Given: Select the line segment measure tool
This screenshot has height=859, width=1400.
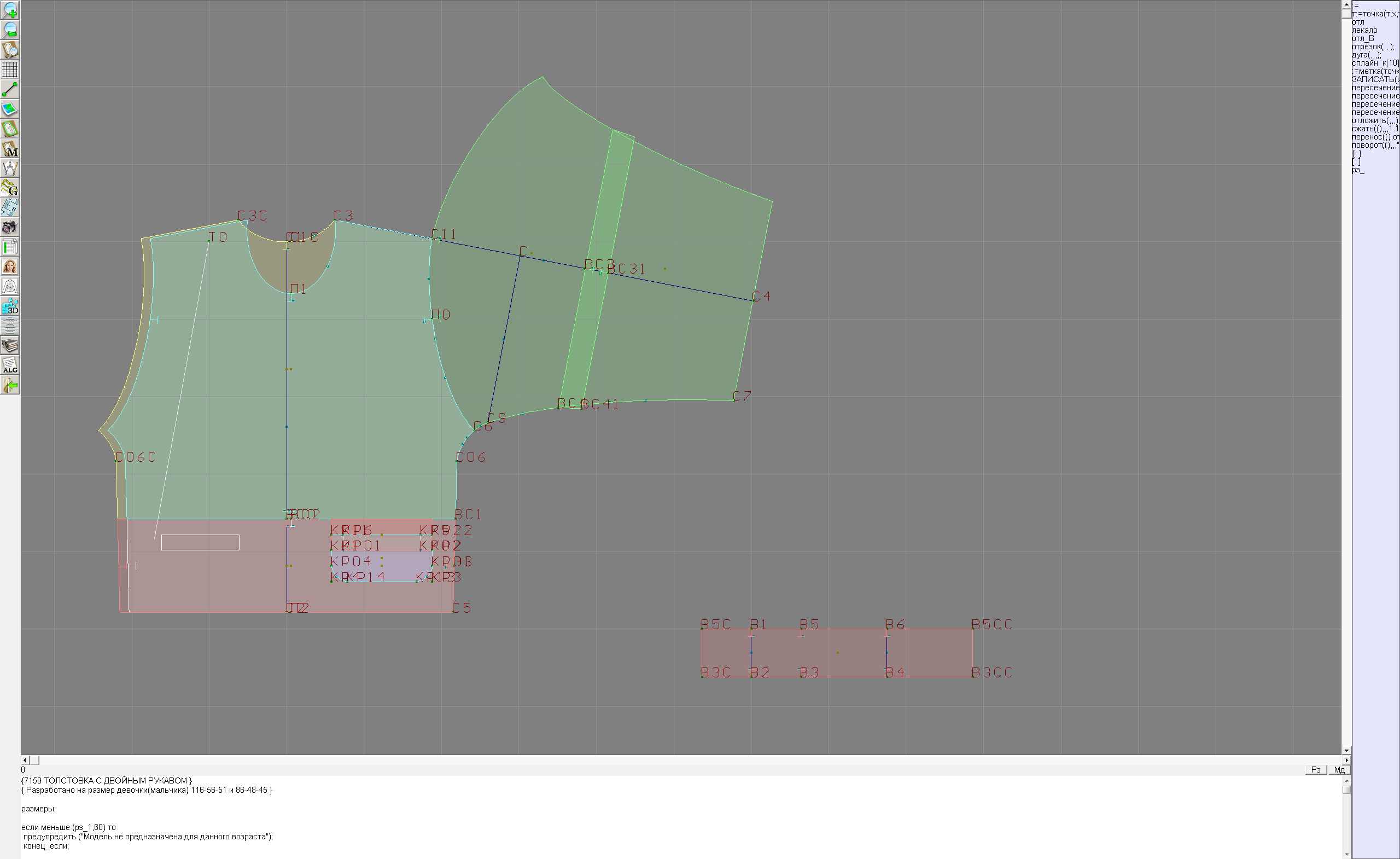Looking at the screenshot, I should [10, 89].
